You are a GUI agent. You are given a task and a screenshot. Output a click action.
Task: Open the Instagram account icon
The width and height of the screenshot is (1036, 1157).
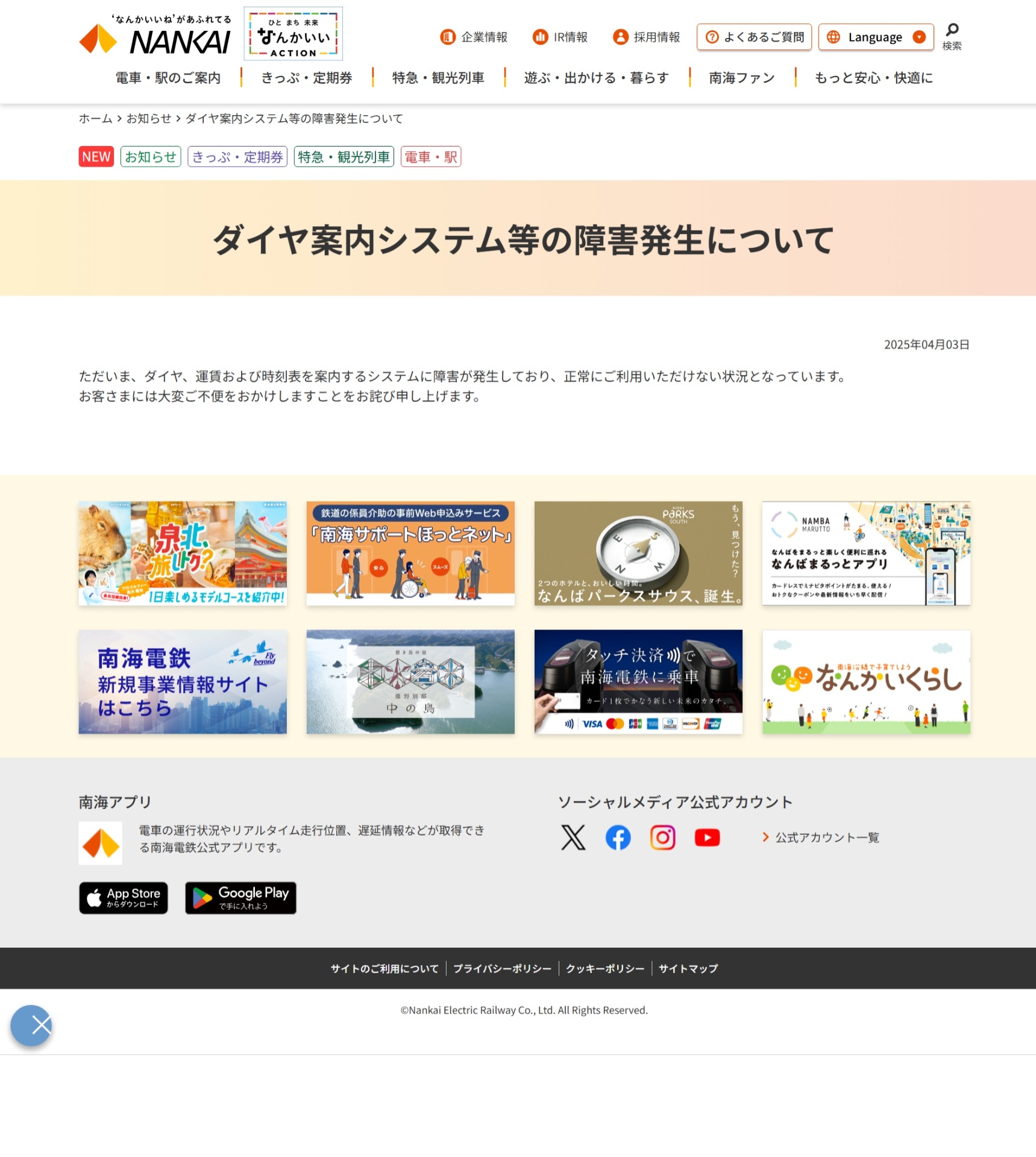coord(662,837)
